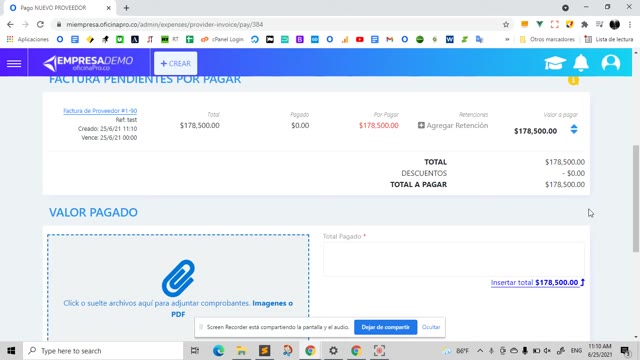The width and height of the screenshot is (640, 360).
Task: Click the paperclip attach icon
Action: tap(178, 278)
